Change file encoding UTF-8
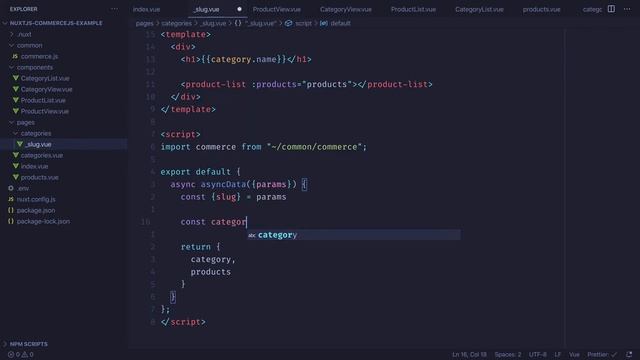This screenshot has width=640, height=360. point(538,355)
